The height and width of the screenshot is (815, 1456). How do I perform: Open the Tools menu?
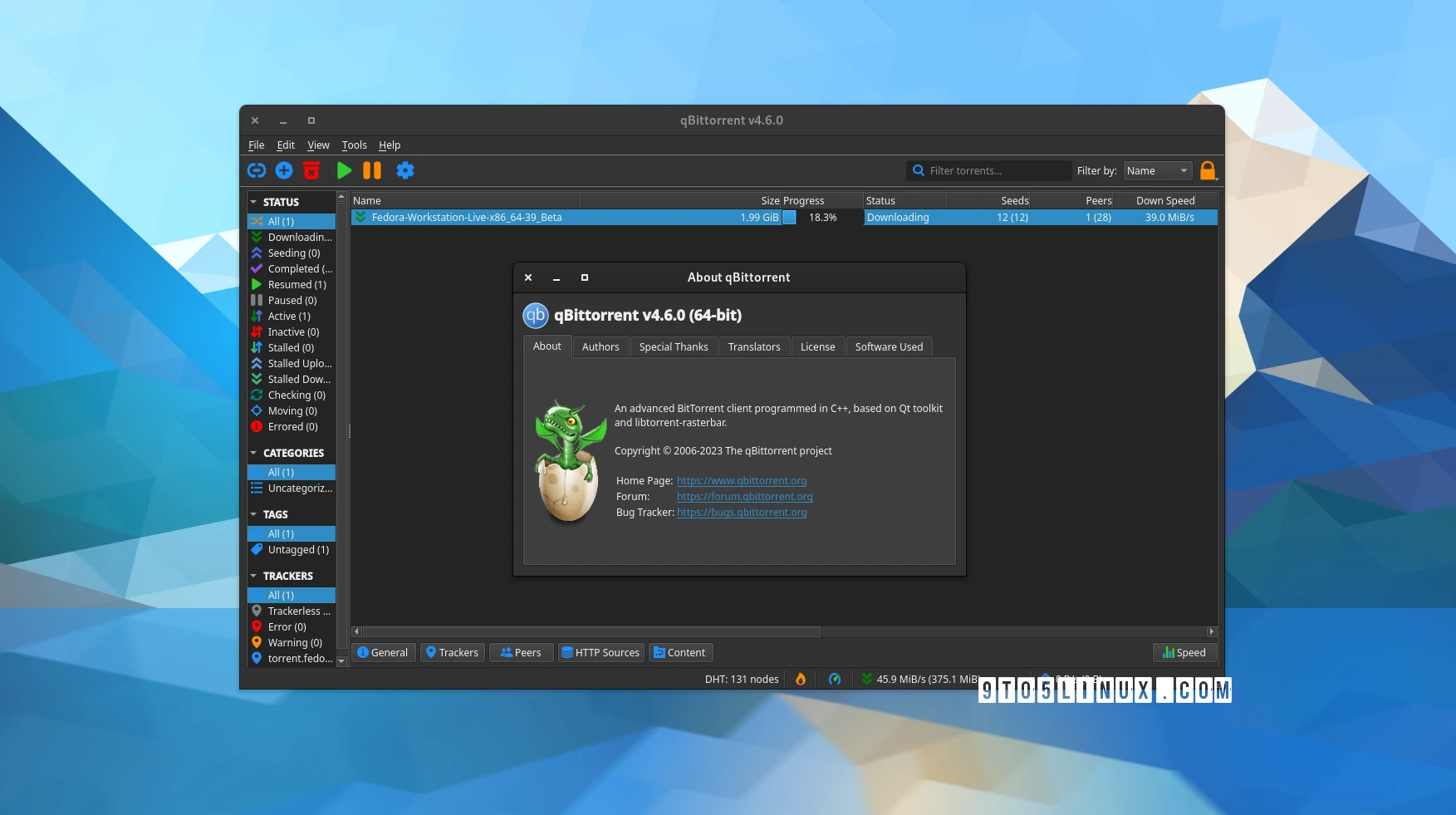(354, 145)
